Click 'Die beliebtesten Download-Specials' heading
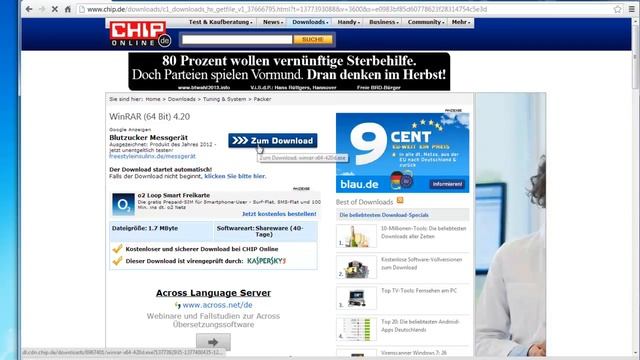640x360 pixels. pyautogui.click(x=384, y=215)
